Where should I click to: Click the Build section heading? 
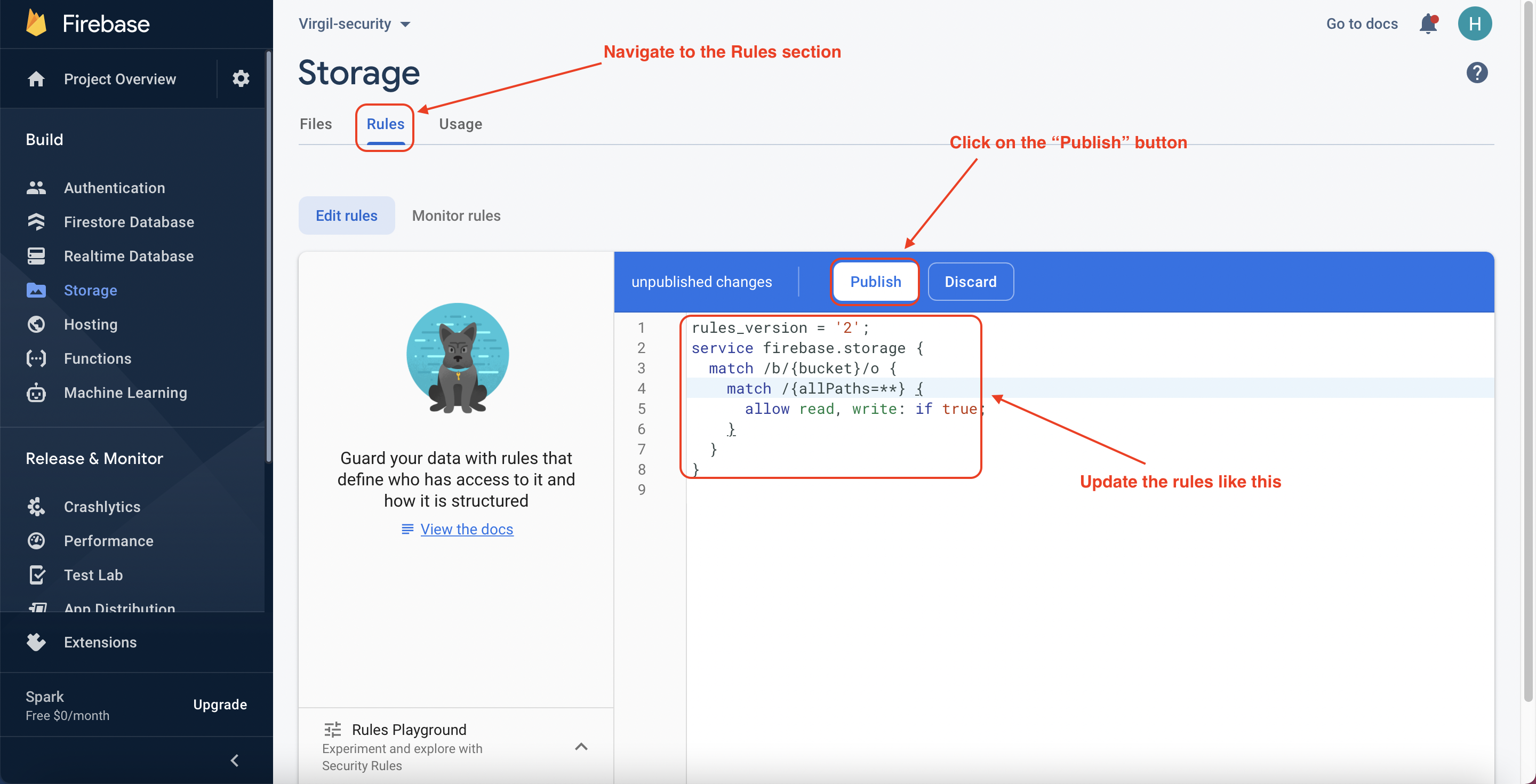44,140
